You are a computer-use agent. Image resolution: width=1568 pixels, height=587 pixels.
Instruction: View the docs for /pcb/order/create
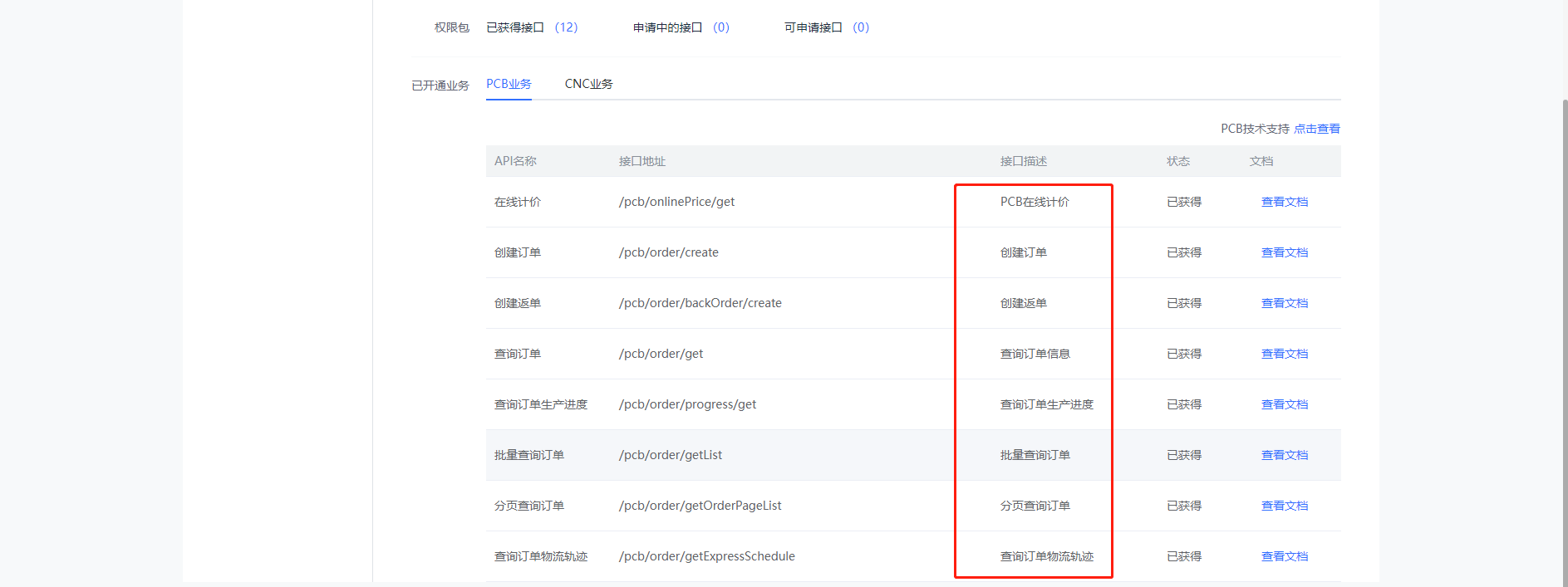[1284, 252]
